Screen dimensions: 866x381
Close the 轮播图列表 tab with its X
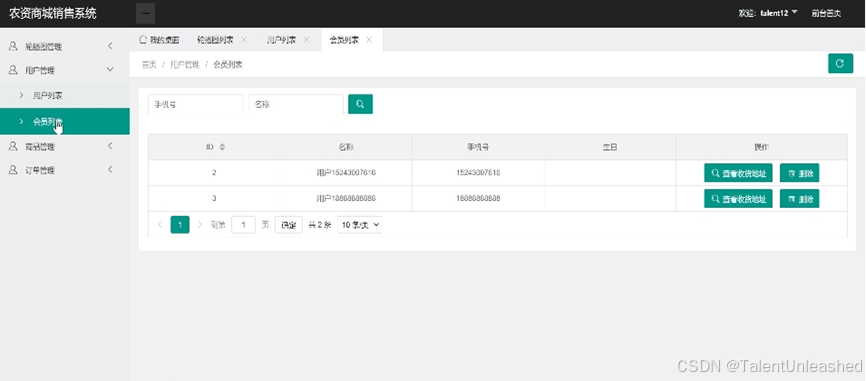[244, 40]
